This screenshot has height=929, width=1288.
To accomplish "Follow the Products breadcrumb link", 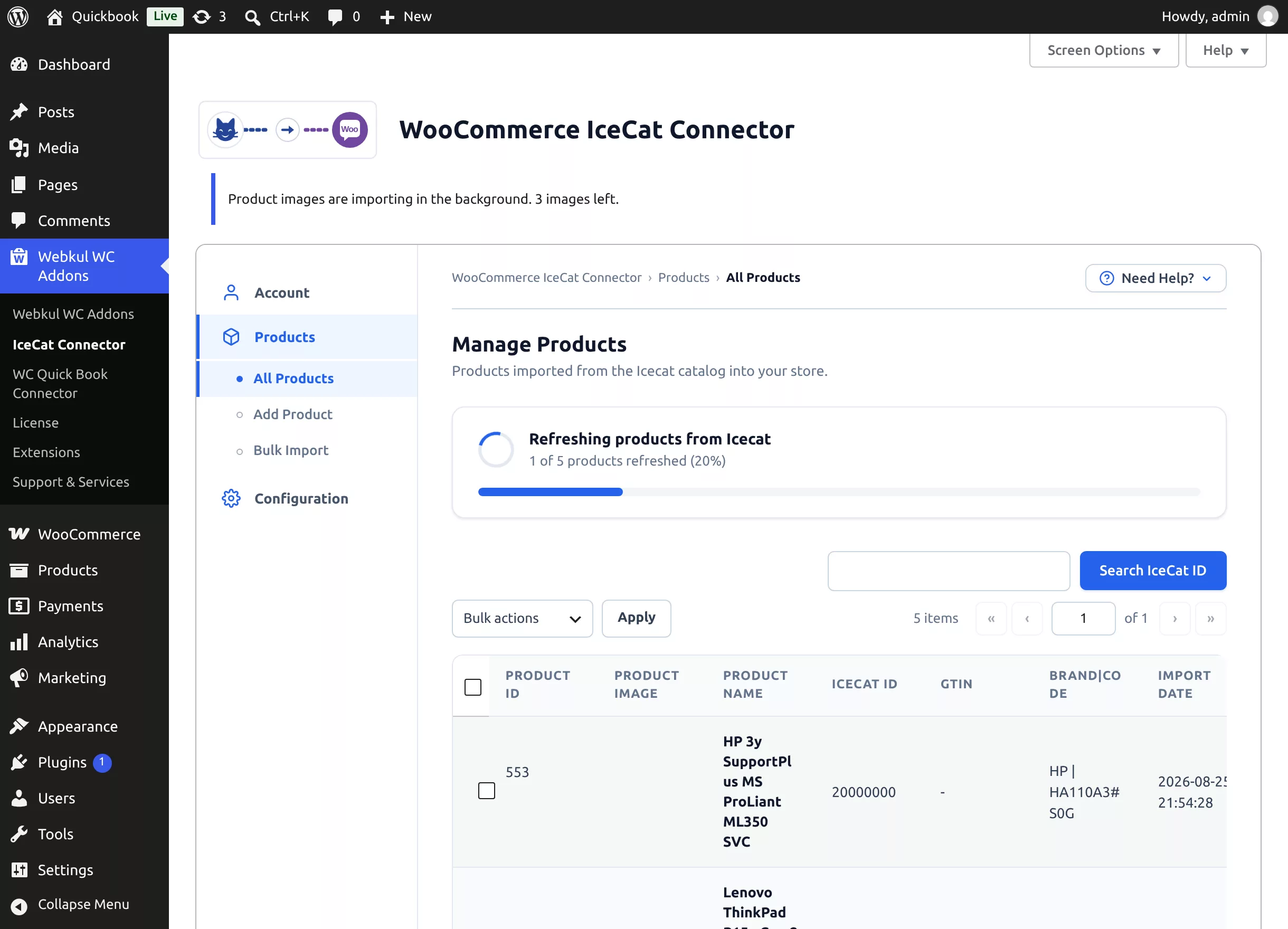I will 683,277.
